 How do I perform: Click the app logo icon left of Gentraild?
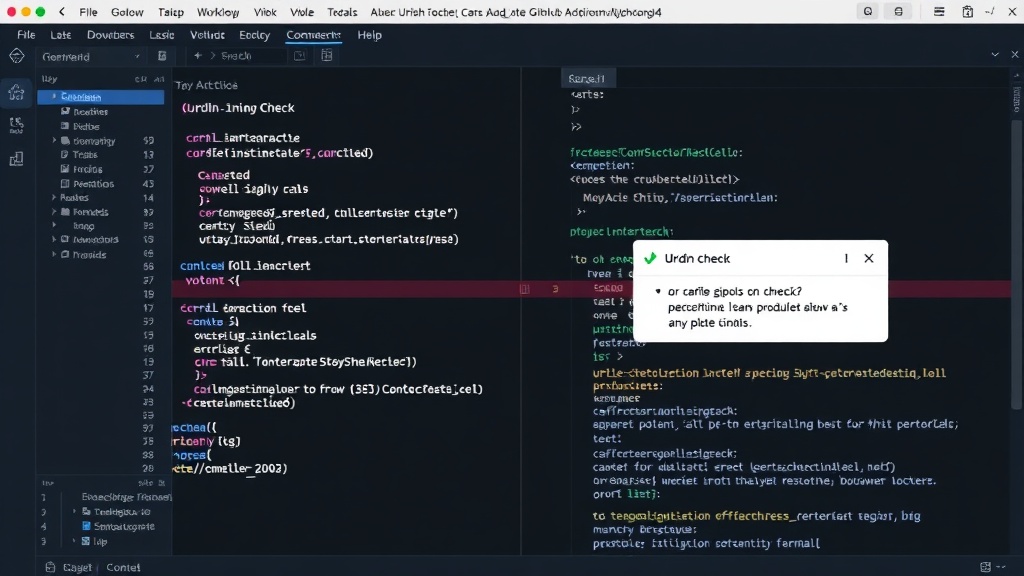[17, 56]
